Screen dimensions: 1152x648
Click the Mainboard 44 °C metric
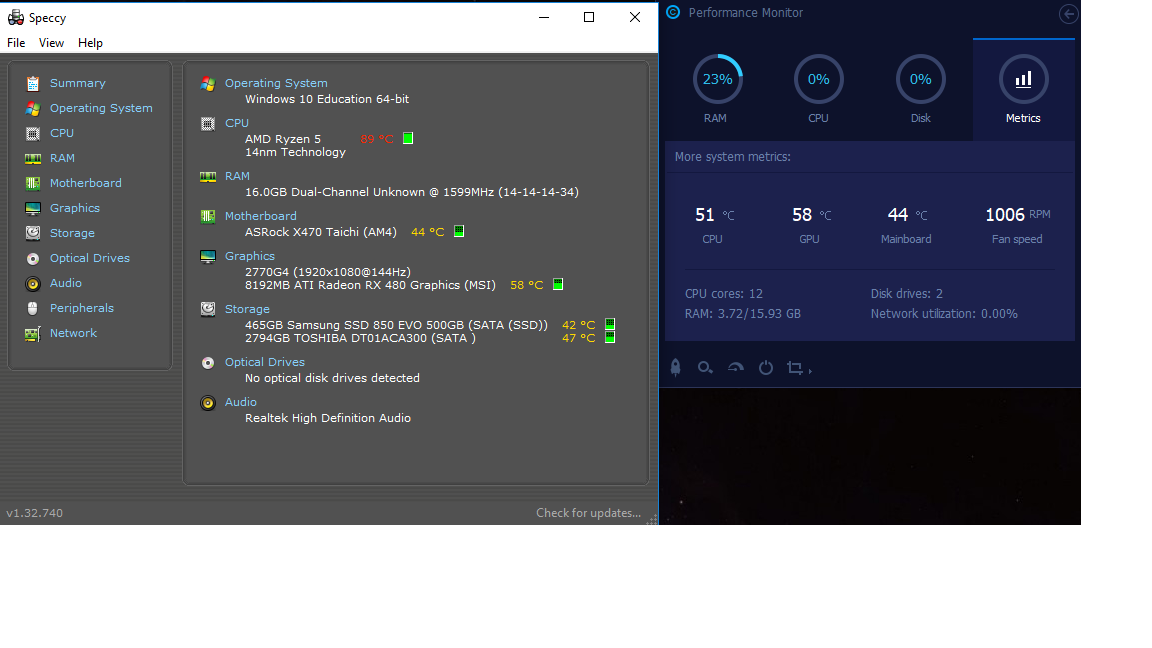tap(907, 225)
